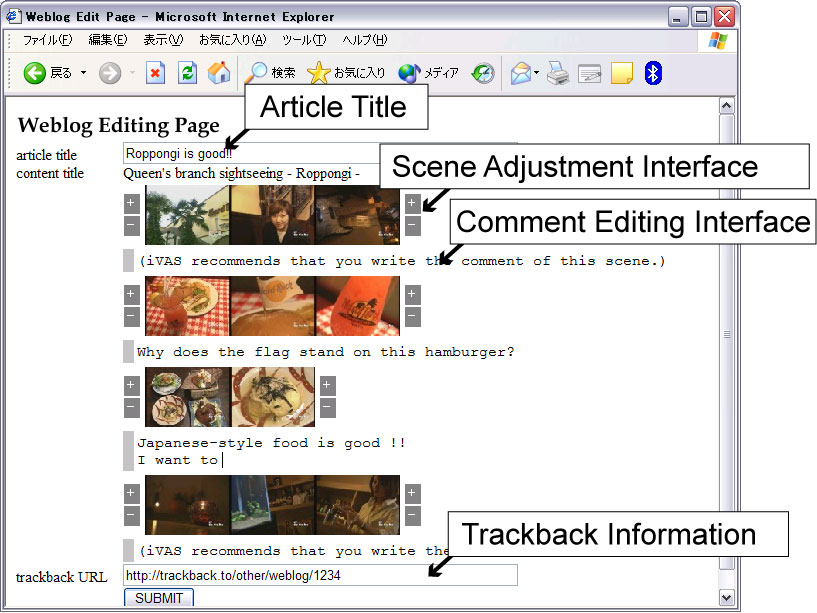Viewport: 817px width, 613px height.
Task: Click the Back navigation arrow icon
Action: click(34, 73)
